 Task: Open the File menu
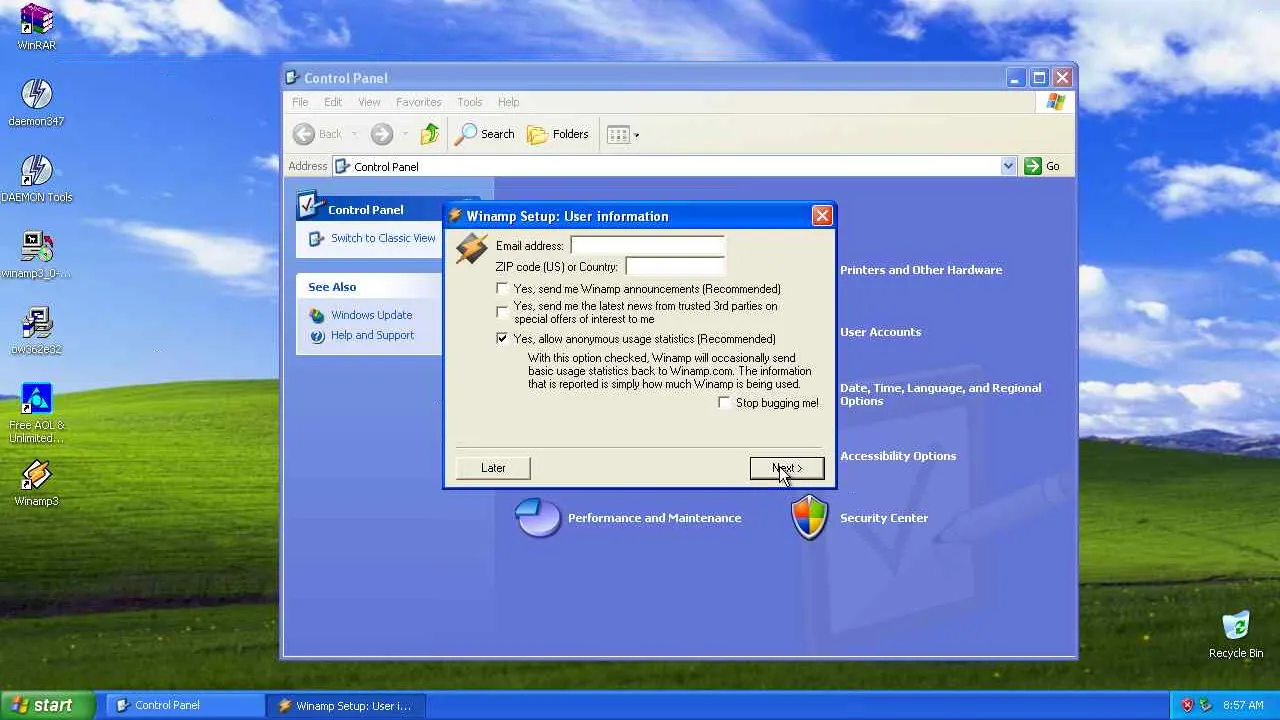coord(300,102)
